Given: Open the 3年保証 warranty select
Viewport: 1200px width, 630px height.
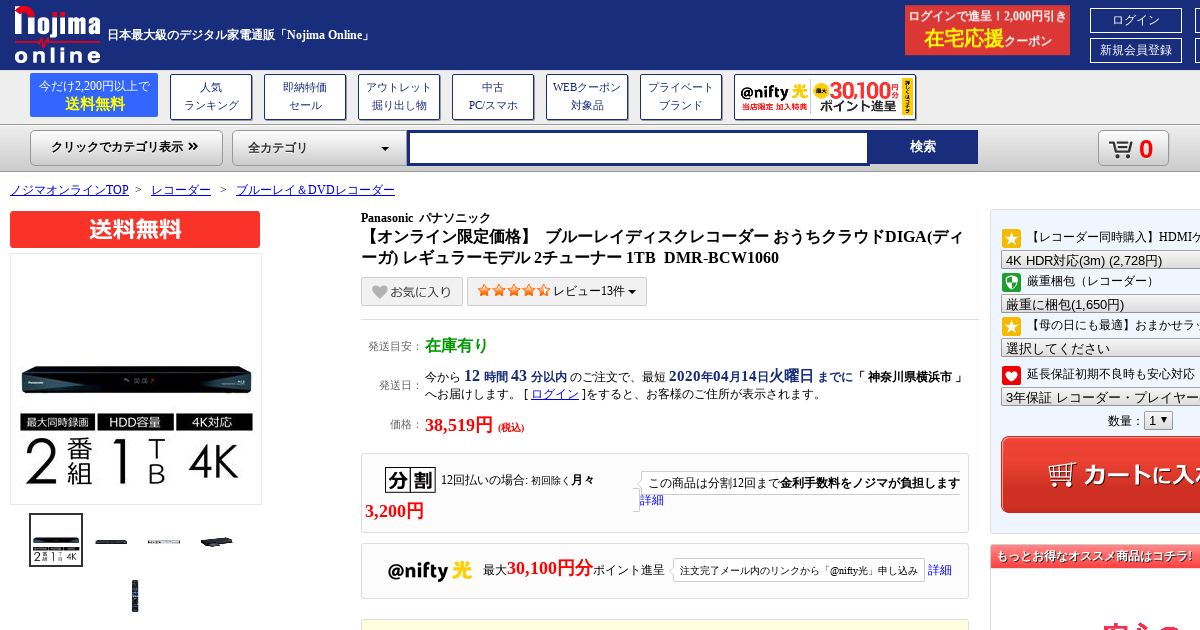Looking at the screenshot, I should (x=1100, y=397).
